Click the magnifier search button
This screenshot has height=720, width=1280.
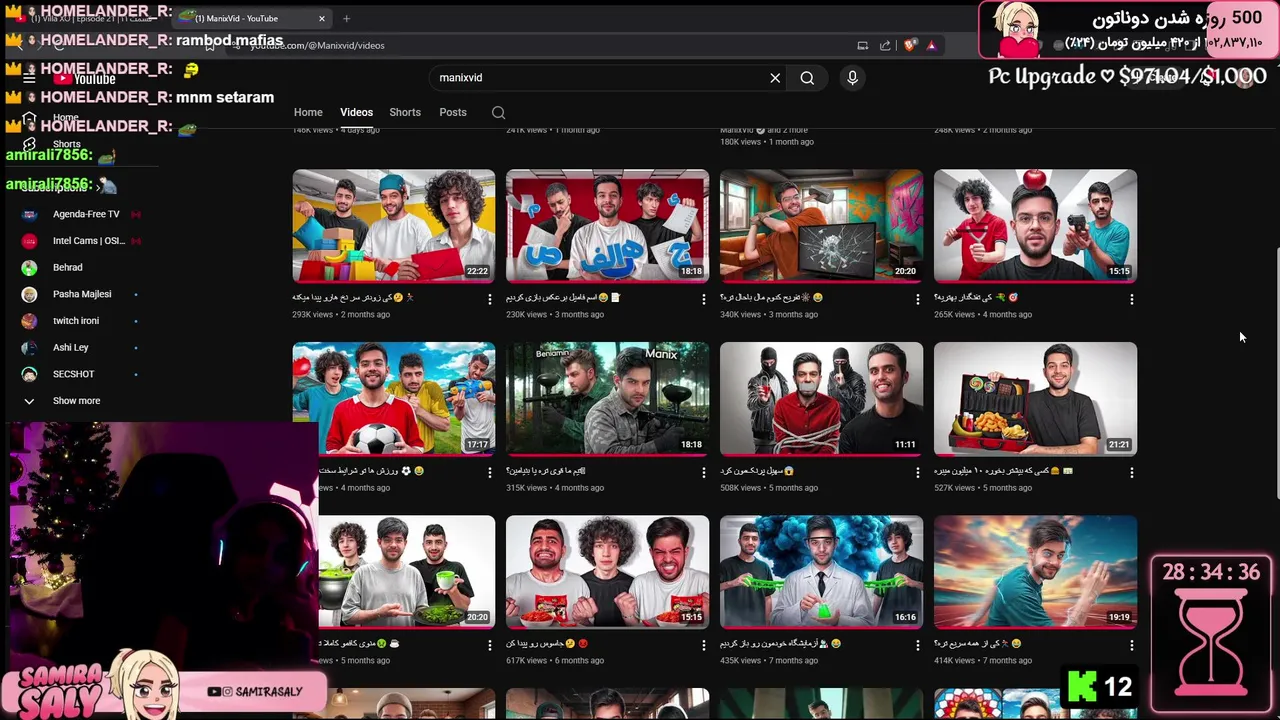[x=807, y=78]
